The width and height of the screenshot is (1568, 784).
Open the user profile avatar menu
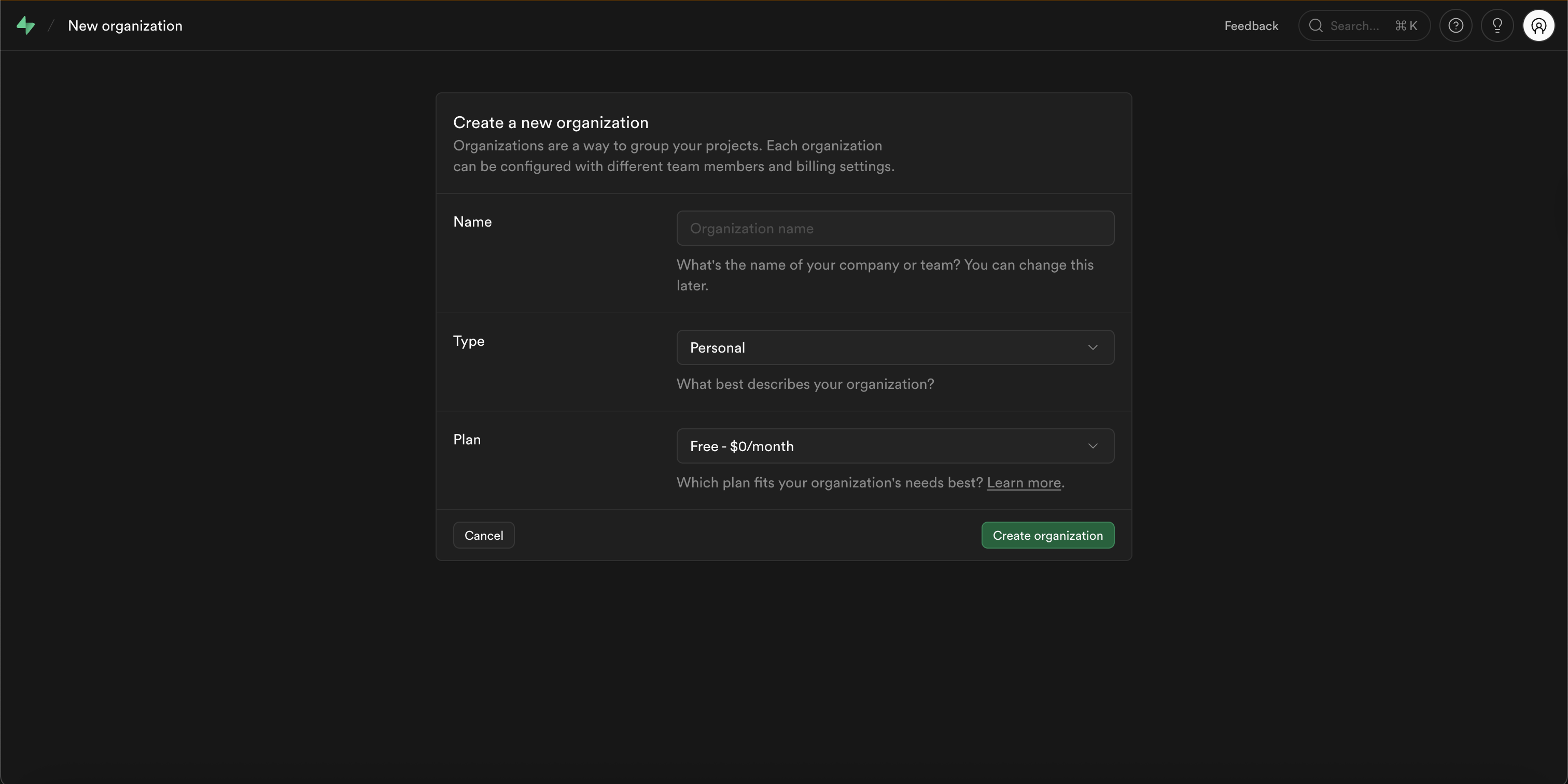click(x=1538, y=25)
